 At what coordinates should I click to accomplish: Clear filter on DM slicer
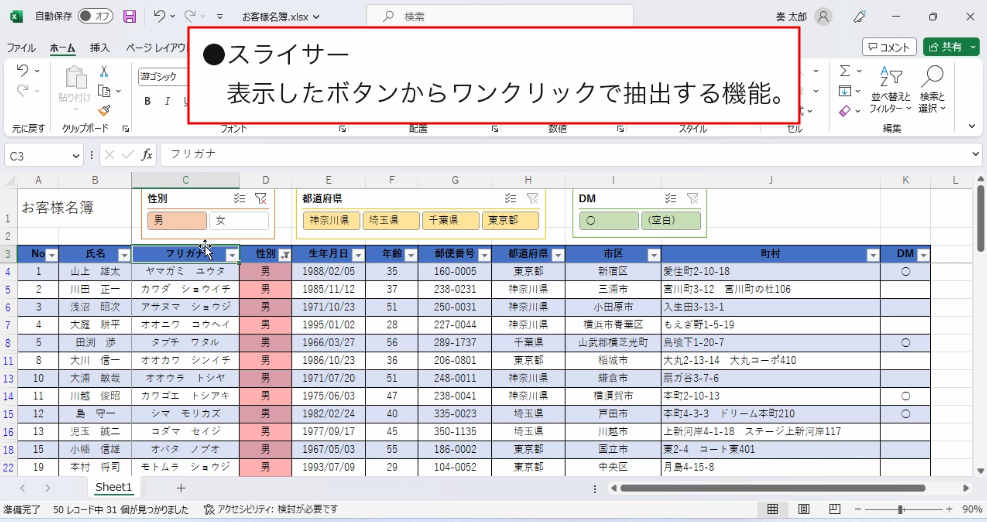(692, 198)
